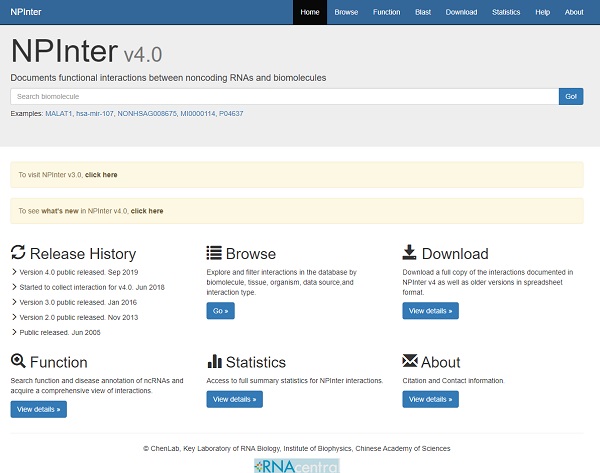Click the Function magnifier icon
Screen dimensions: 600x473
tap(18, 362)
